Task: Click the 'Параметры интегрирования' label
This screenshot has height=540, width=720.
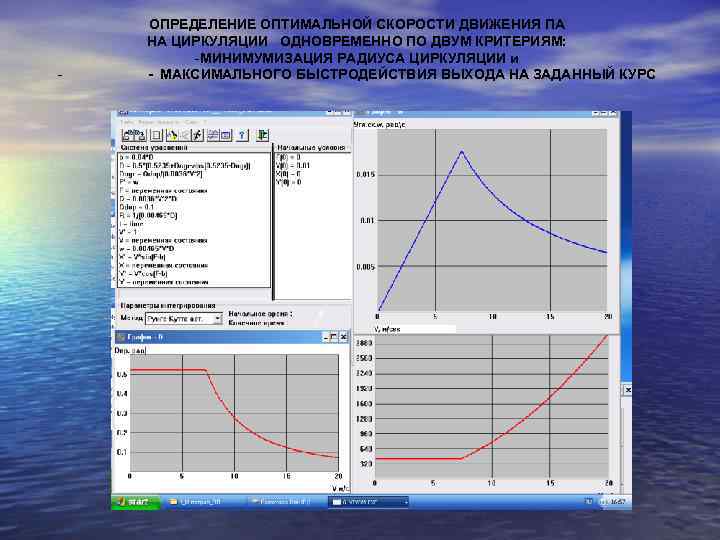Action: (x=168, y=305)
